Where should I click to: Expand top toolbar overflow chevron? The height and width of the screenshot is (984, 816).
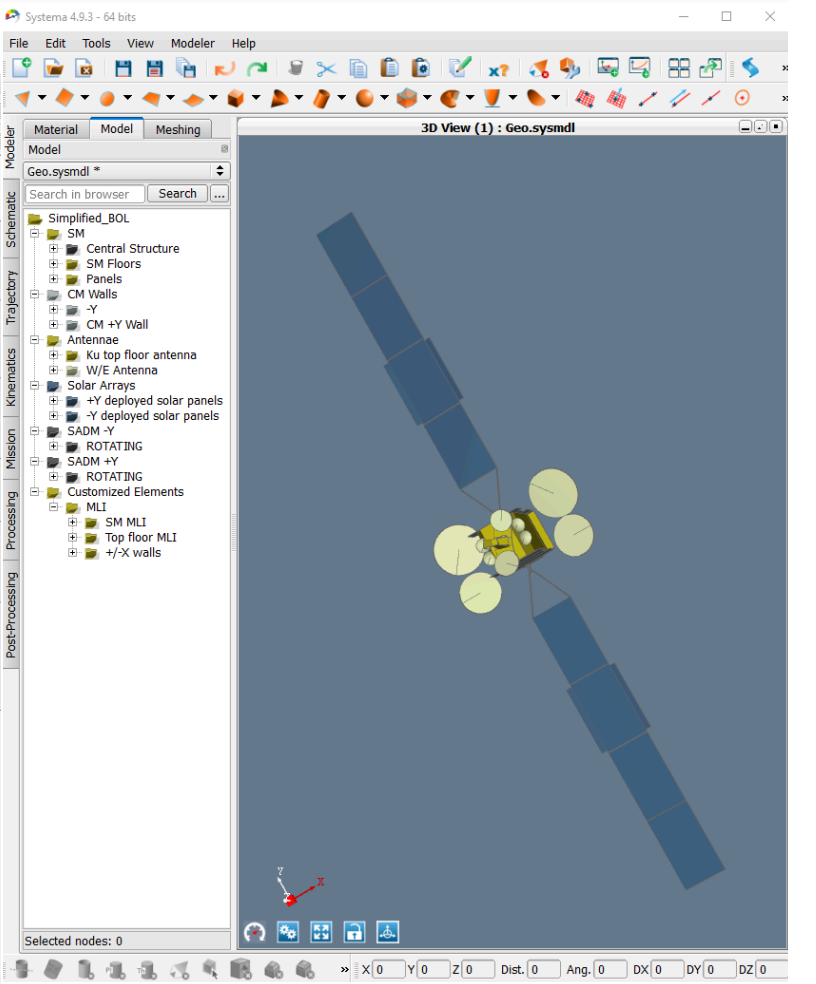(x=784, y=68)
